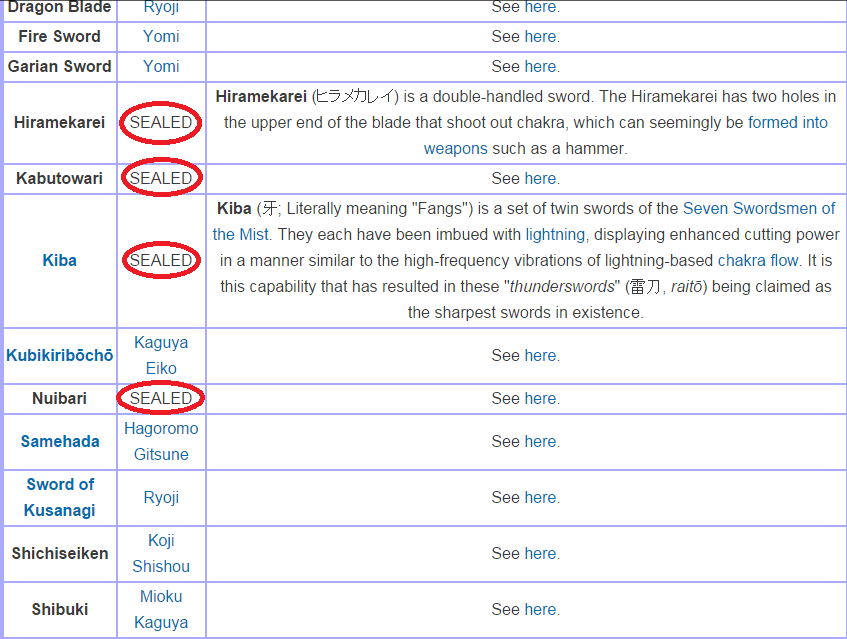
Task: Open the Sword of Kusanagi link
Action: coord(60,497)
